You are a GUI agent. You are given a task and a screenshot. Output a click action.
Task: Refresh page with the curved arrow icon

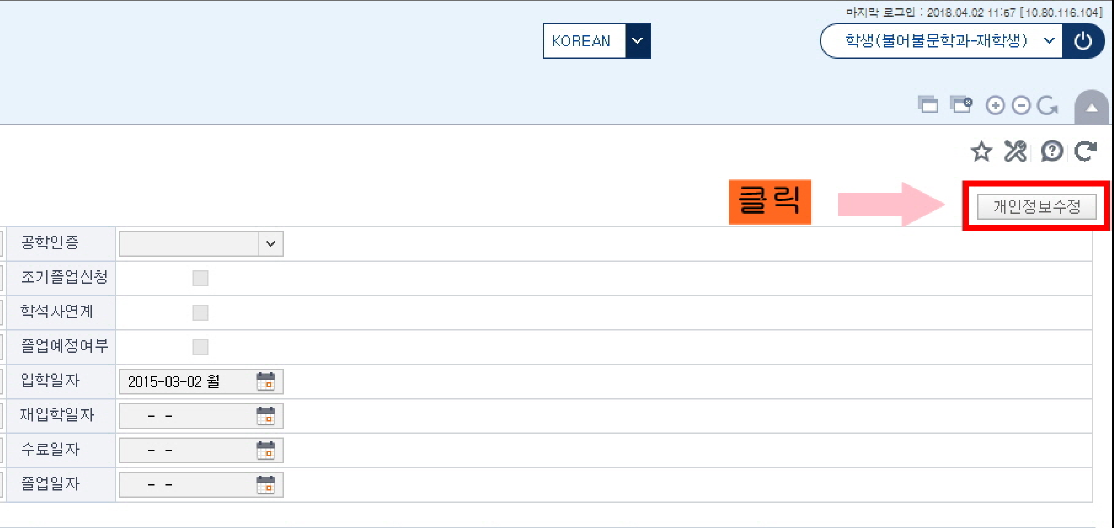tap(1086, 151)
